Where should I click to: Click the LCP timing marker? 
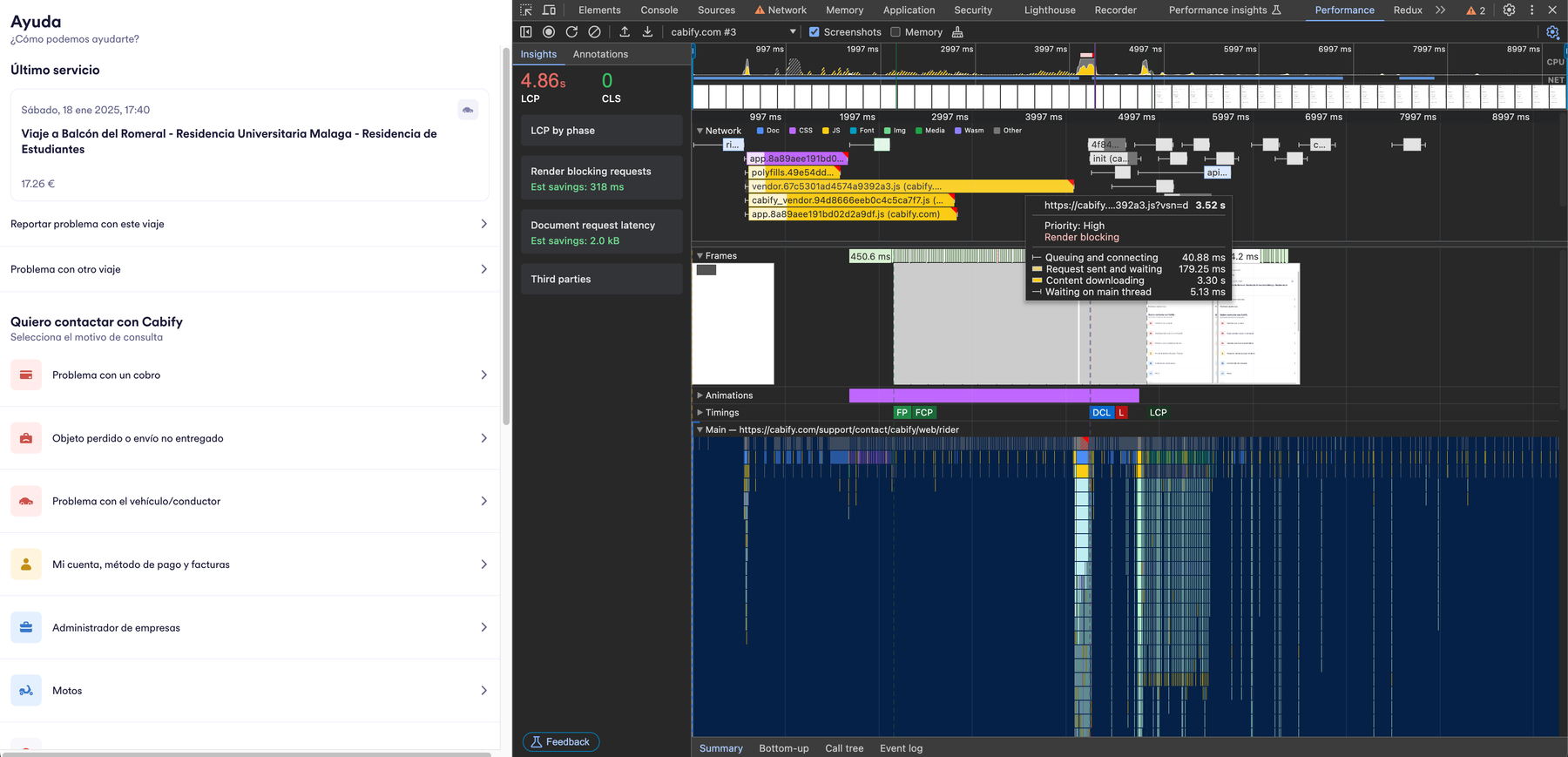click(x=1158, y=413)
